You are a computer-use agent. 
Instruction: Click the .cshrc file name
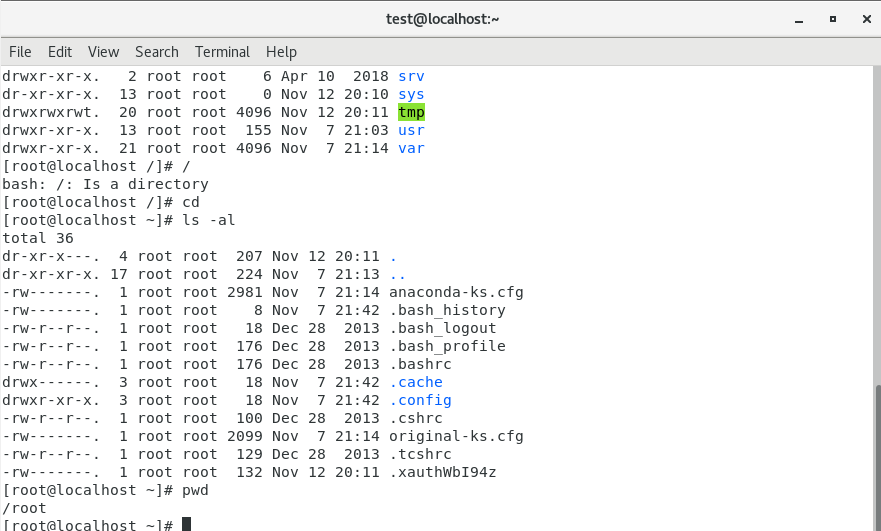[x=416, y=418]
